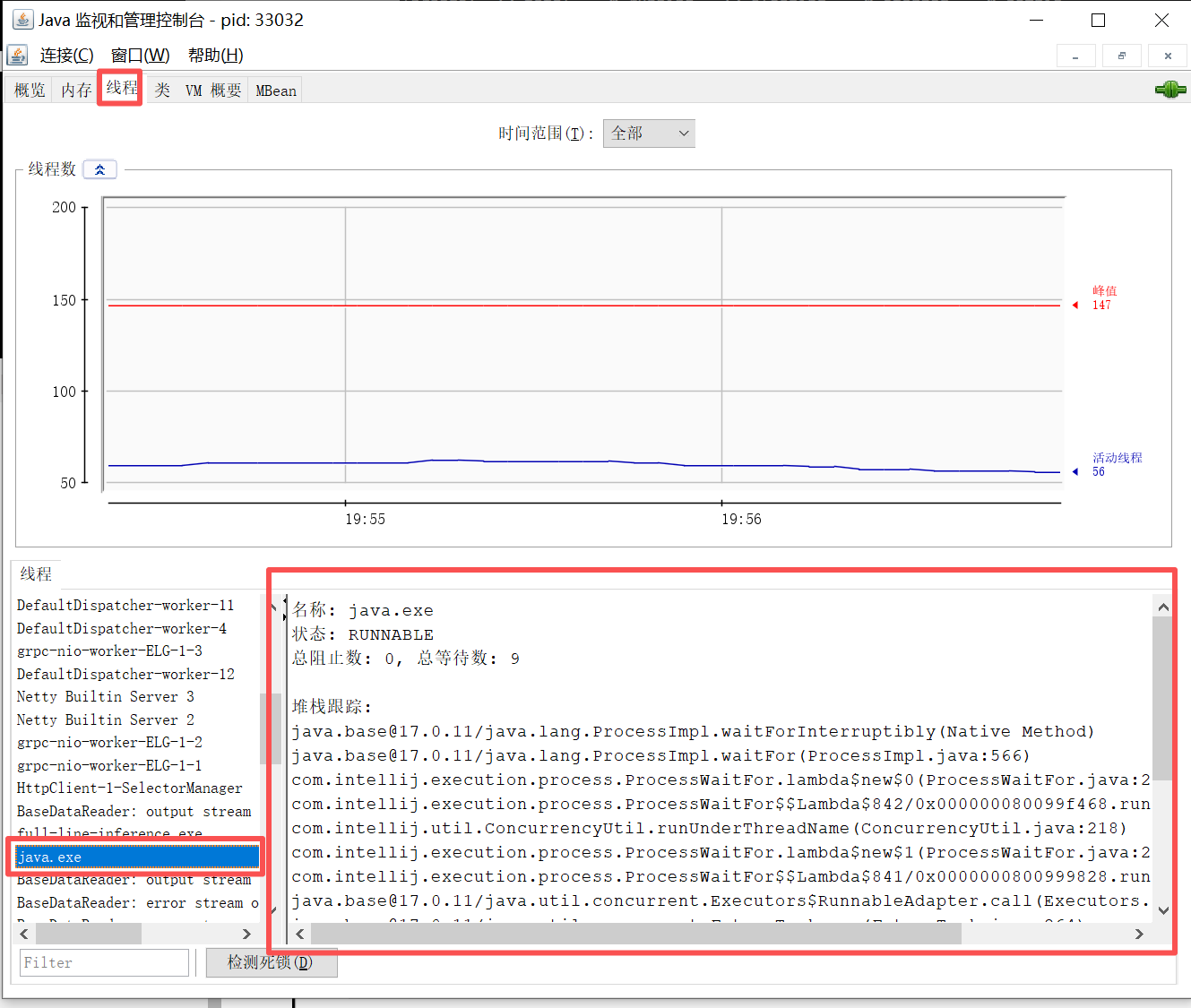Open the 连接(C) menu
1191x1008 pixels.
(66, 56)
